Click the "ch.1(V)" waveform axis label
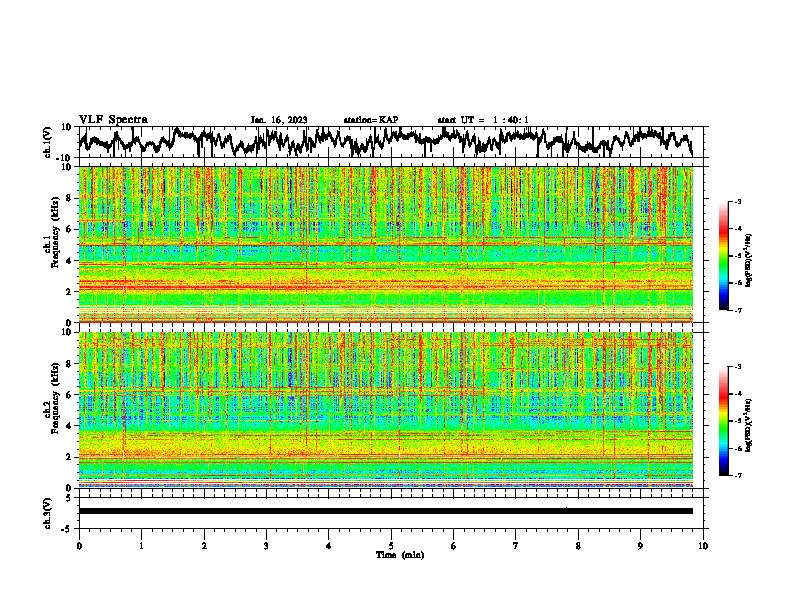 pos(48,142)
